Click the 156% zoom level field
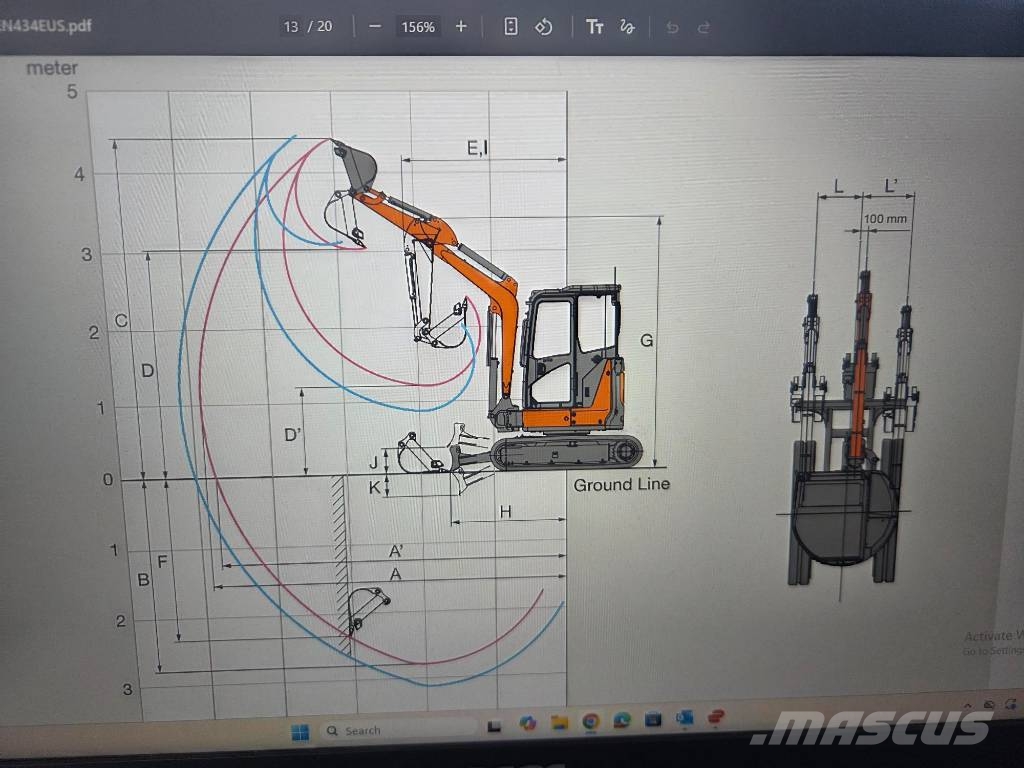Viewport: 1024px width, 768px height. tap(418, 27)
